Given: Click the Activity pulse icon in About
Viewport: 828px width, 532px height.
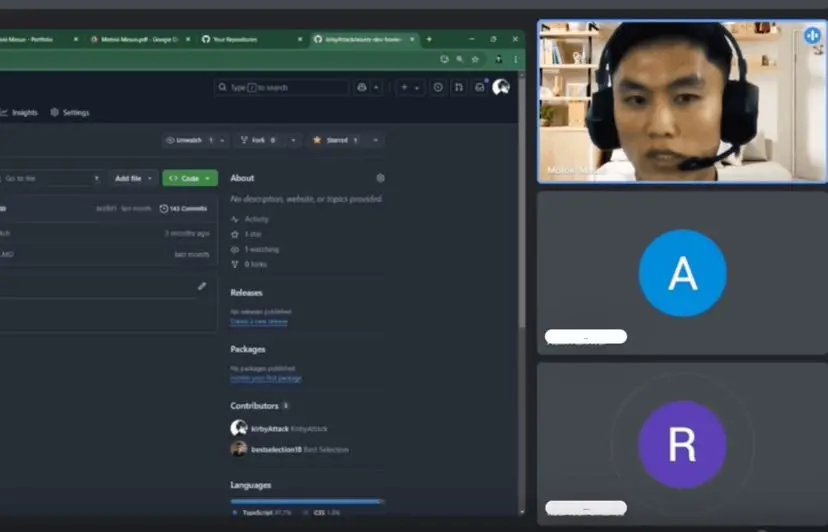Looking at the screenshot, I should pyautogui.click(x=235, y=219).
